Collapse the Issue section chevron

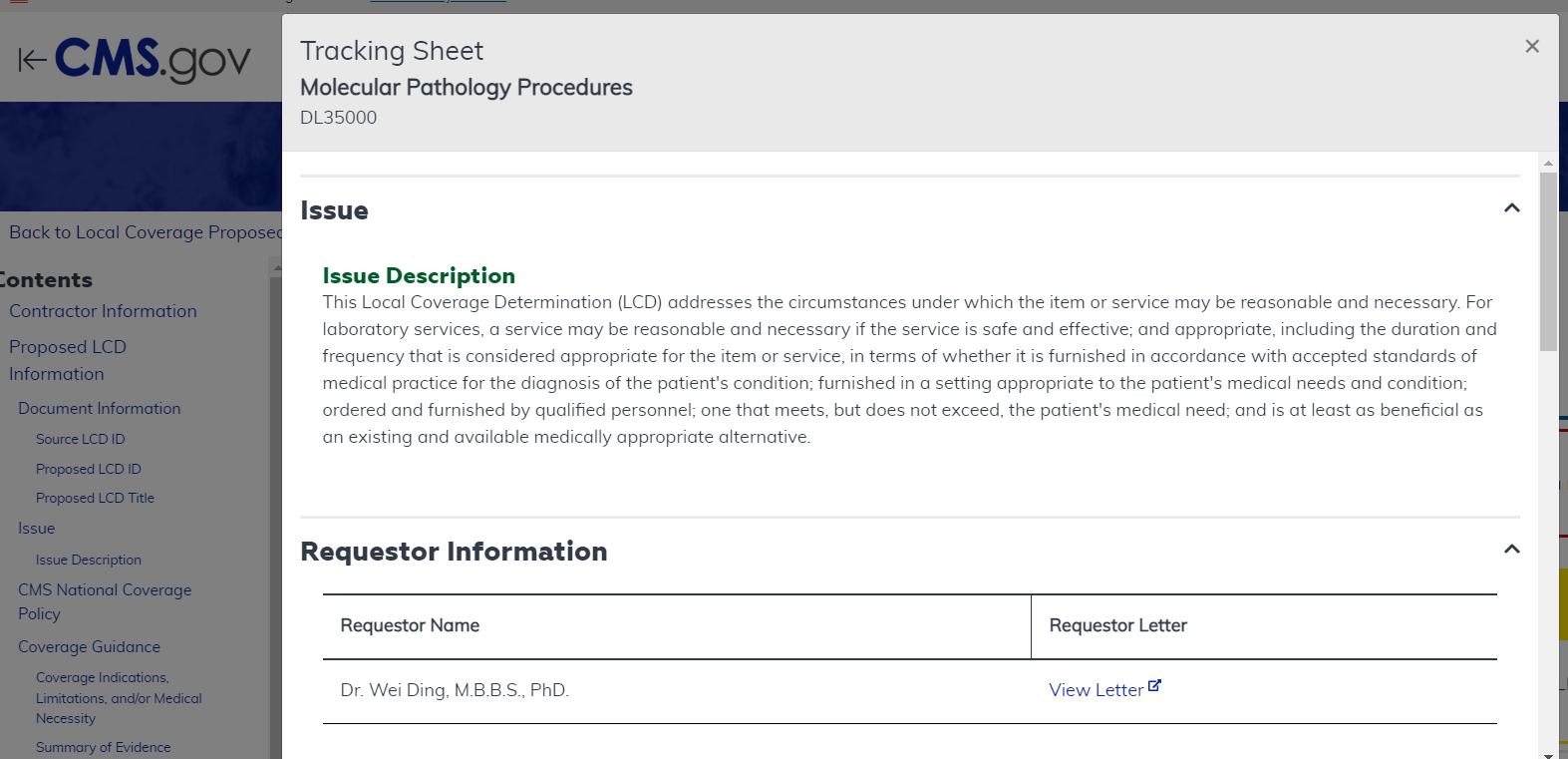(1511, 208)
